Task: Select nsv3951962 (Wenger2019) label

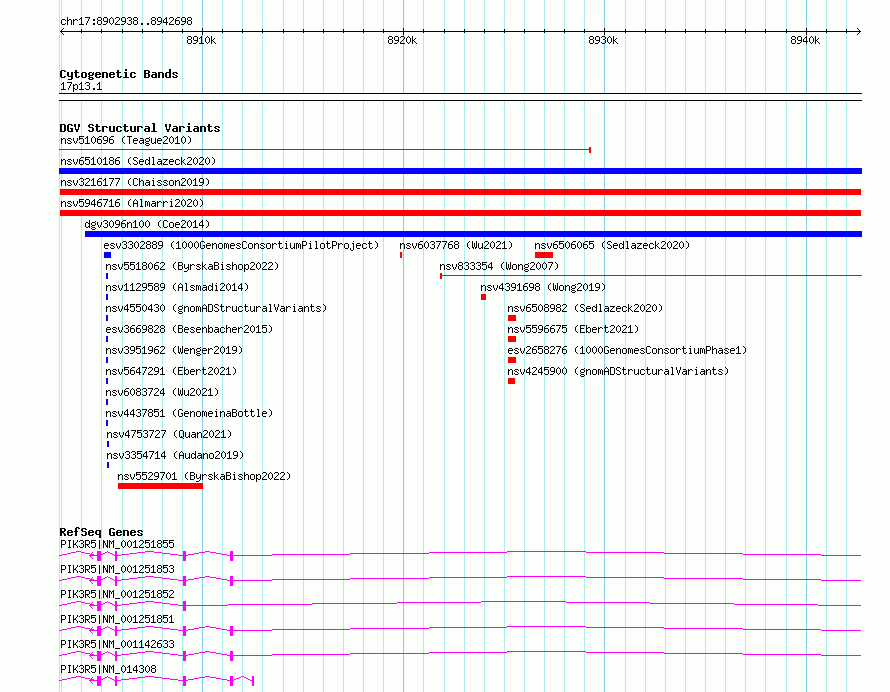Action: 174,350
